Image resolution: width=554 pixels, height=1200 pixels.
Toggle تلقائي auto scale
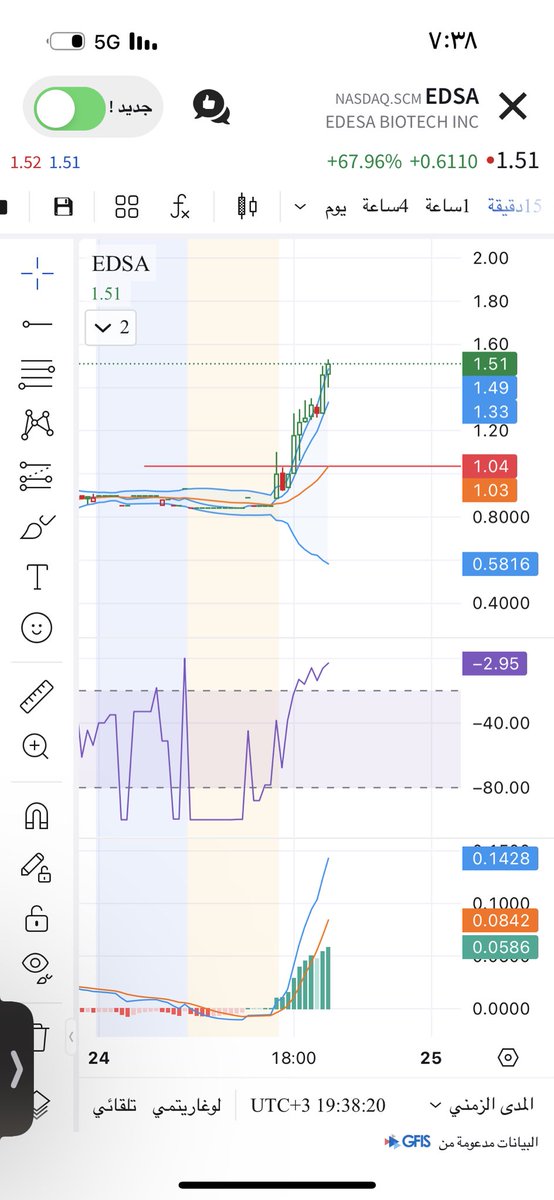[x=116, y=1106]
